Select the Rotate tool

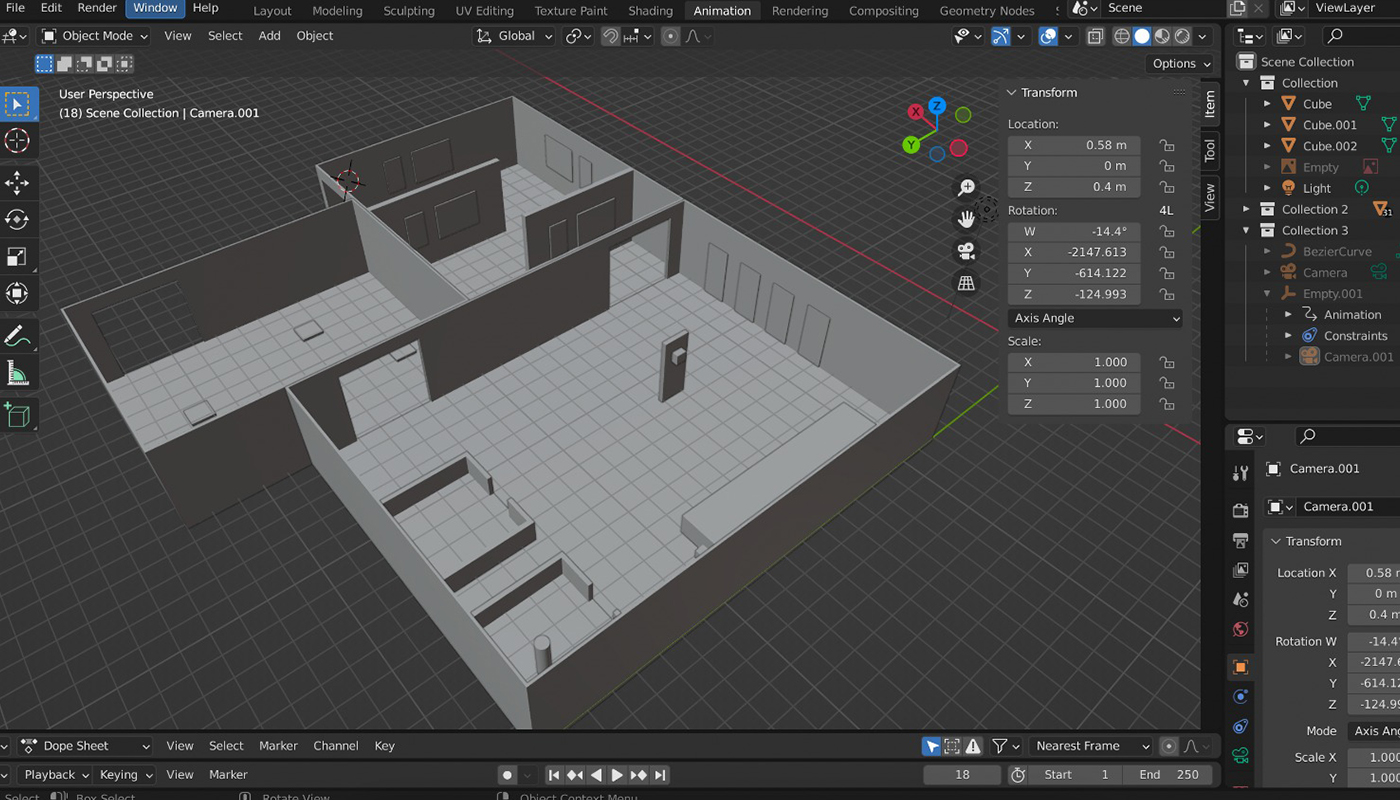click(17, 219)
